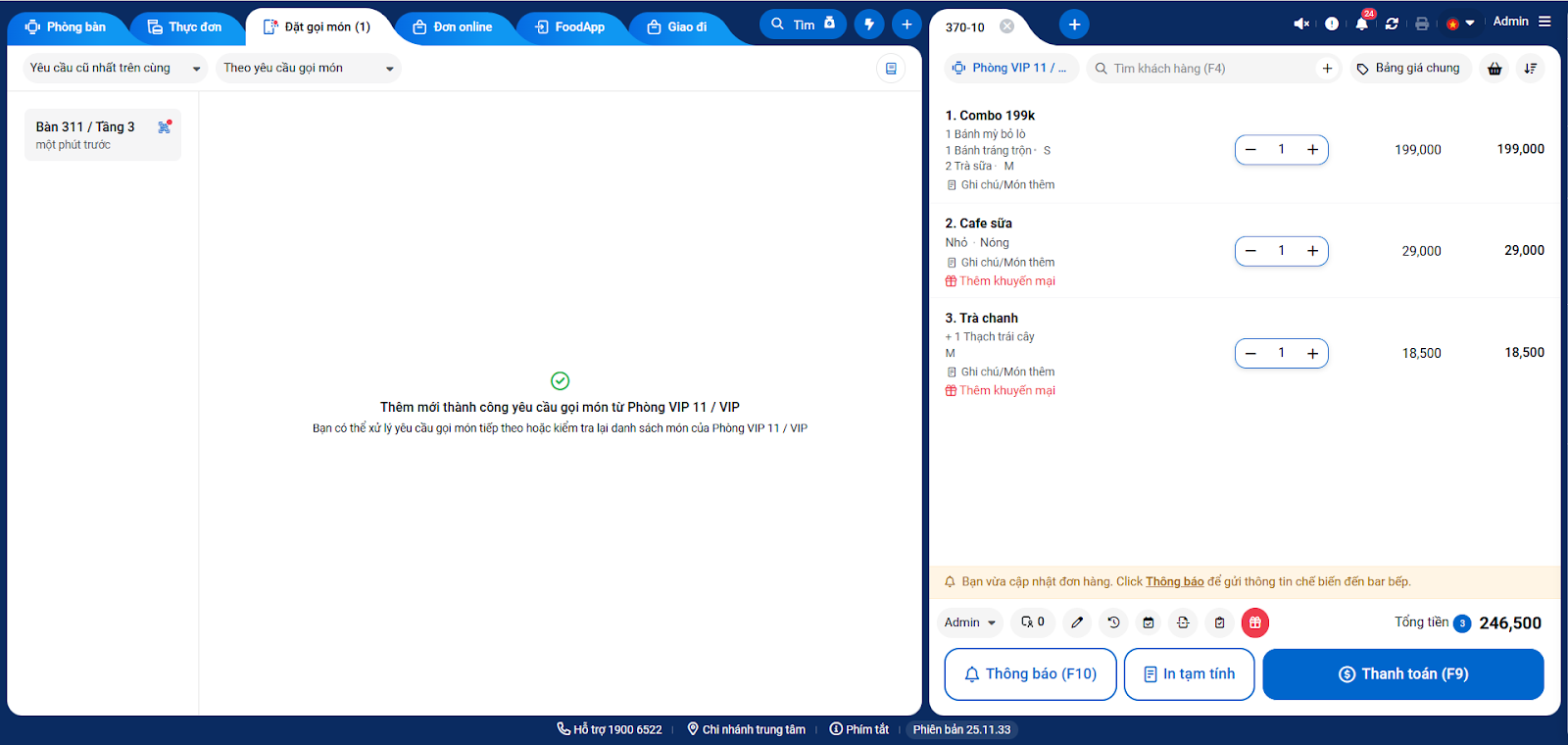The height and width of the screenshot is (745, 1568).
Task: Add a new order tab beside 370-10
Action: (1074, 25)
